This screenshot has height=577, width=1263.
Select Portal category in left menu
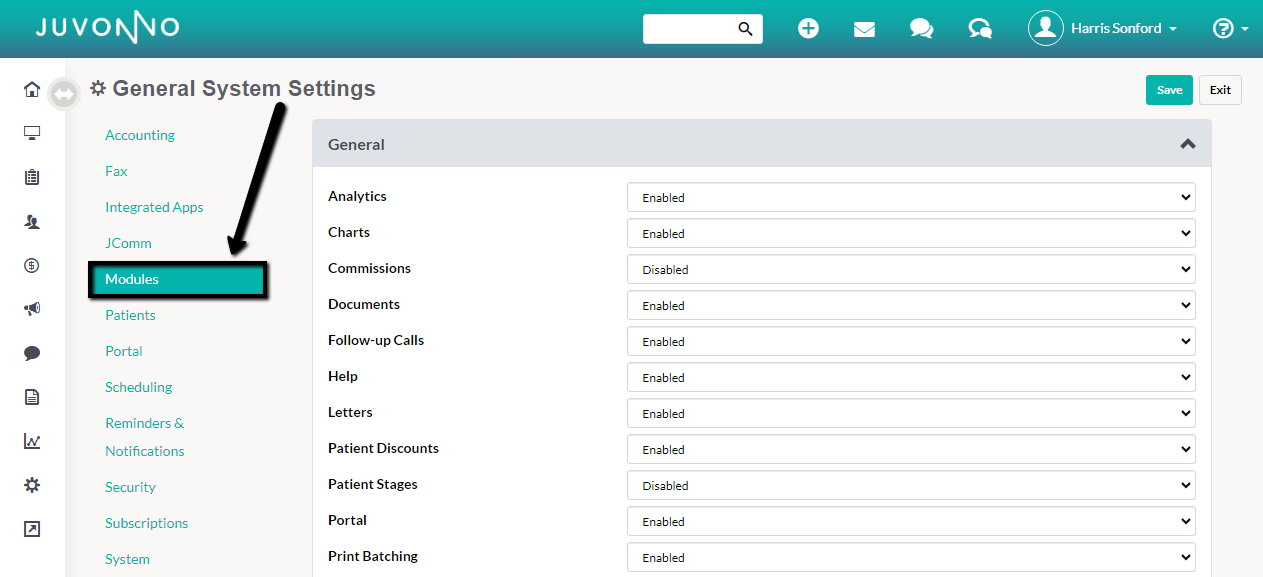coord(124,351)
